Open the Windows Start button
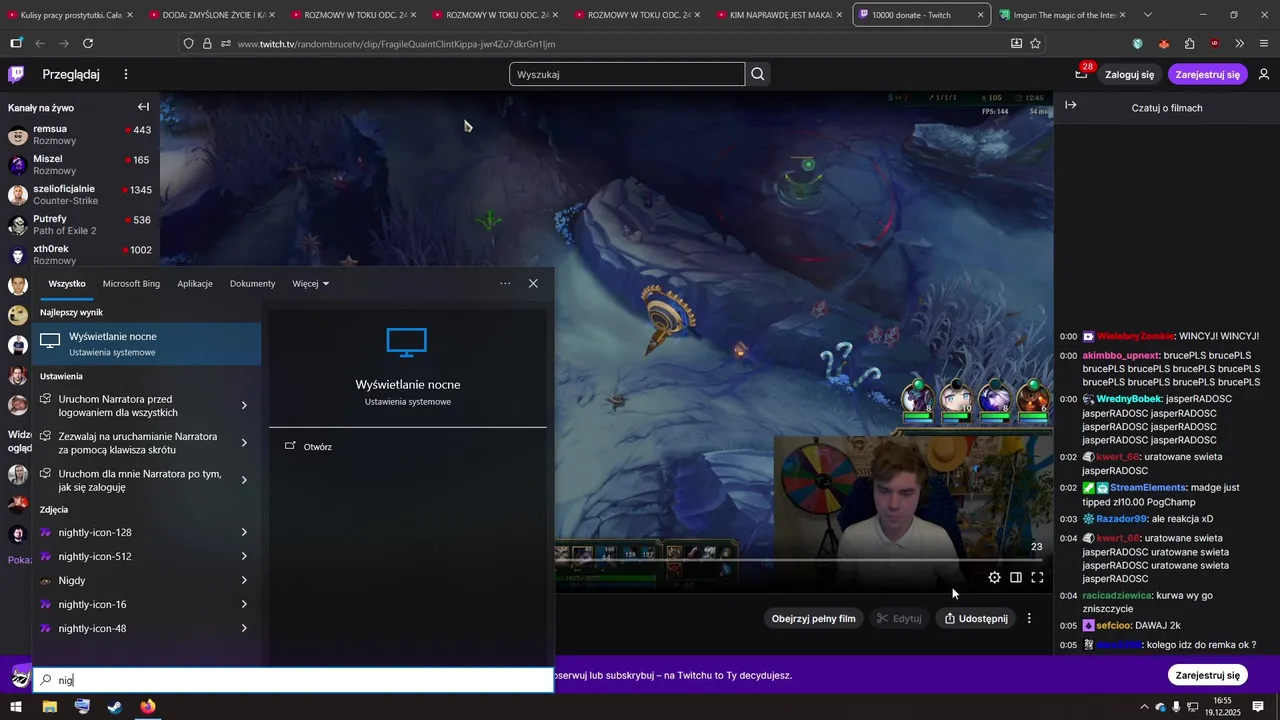Image resolution: width=1280 pixels, height=720 pixels. click(16, 707)
